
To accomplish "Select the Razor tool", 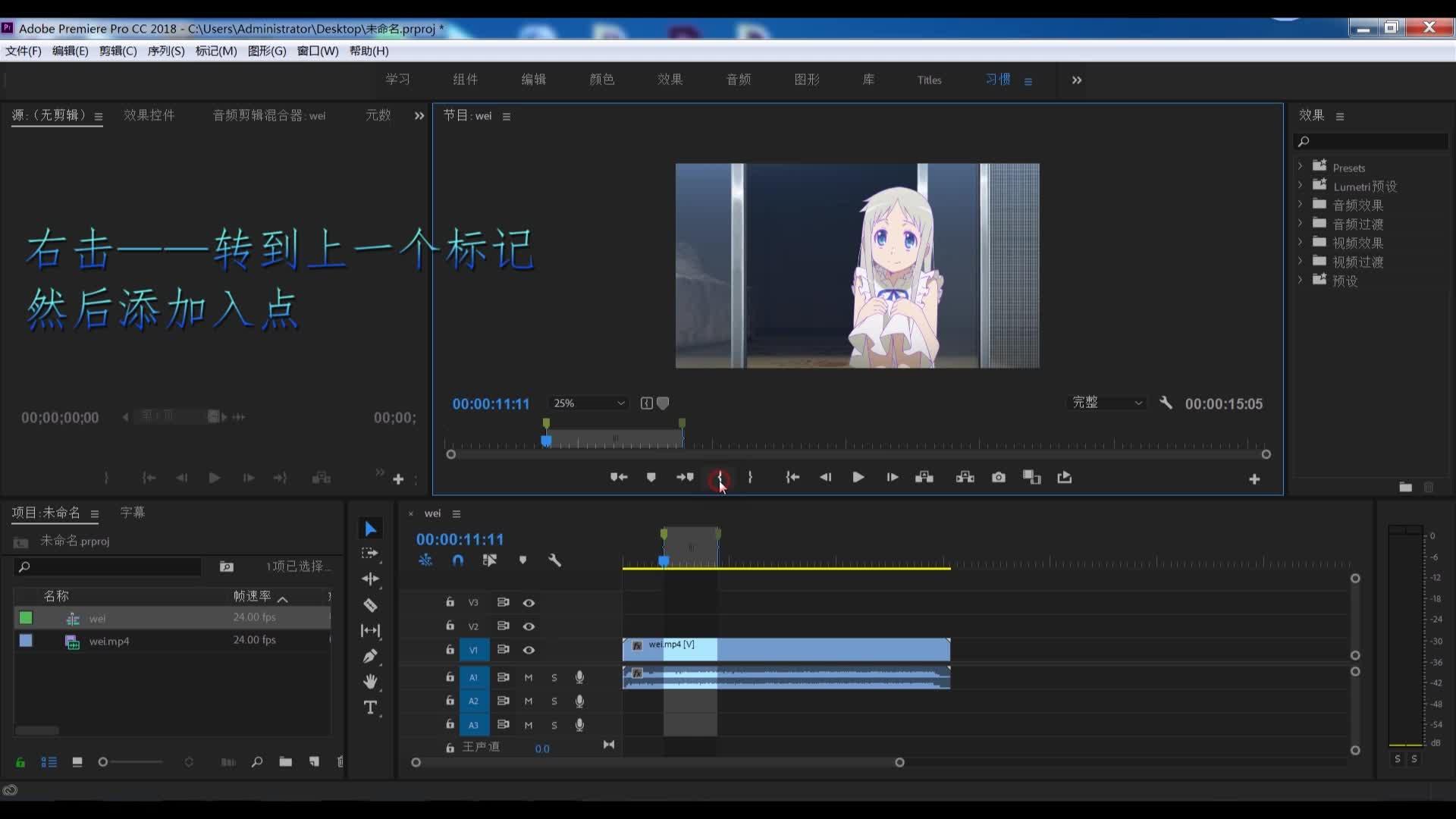I will (370, 605).
